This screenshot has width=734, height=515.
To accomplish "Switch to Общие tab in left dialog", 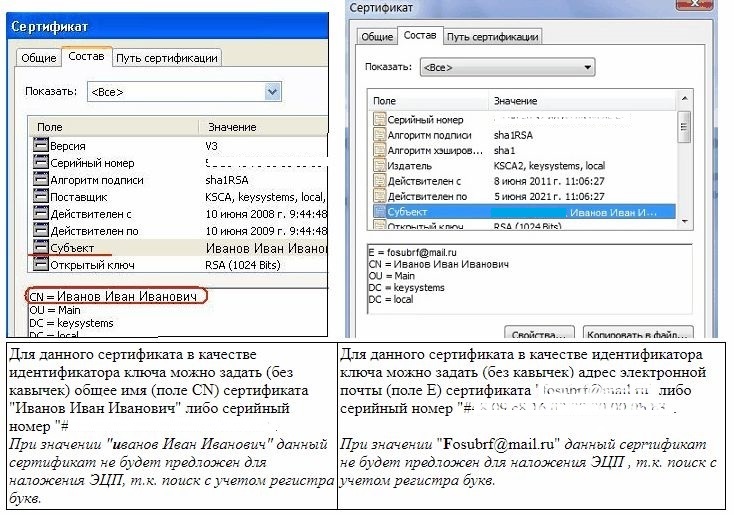I will pyautogui.click(x=39, y=58).
